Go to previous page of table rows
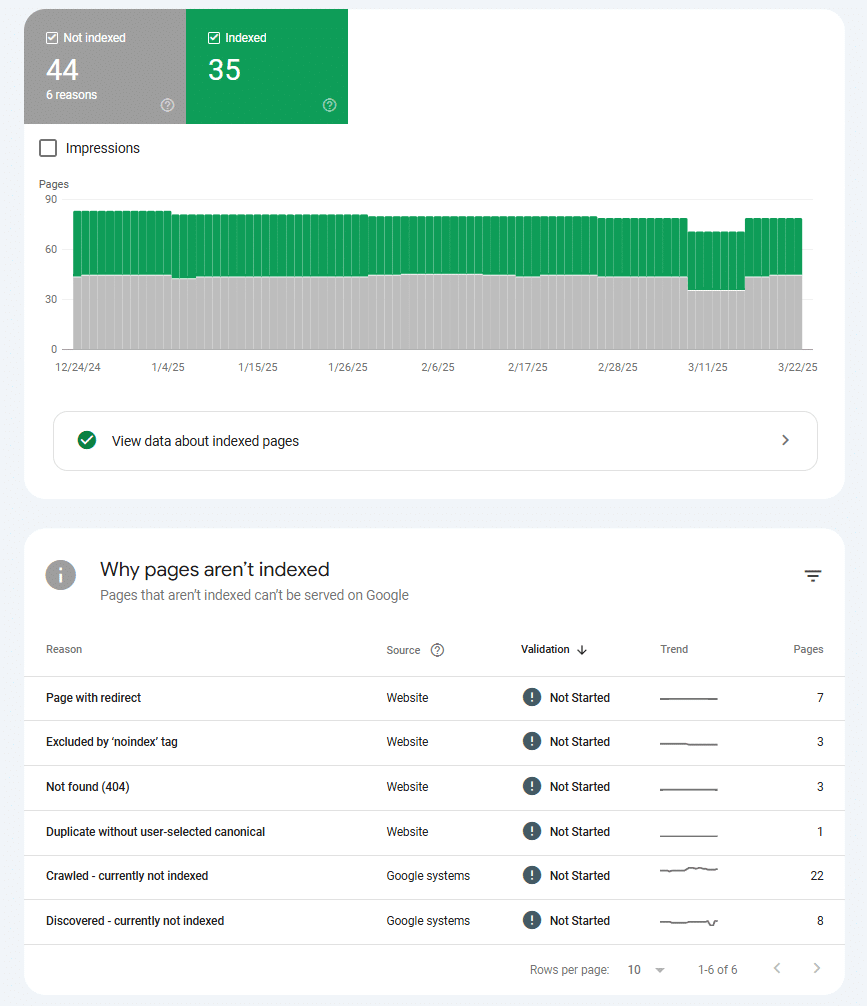 coord(777,969)
